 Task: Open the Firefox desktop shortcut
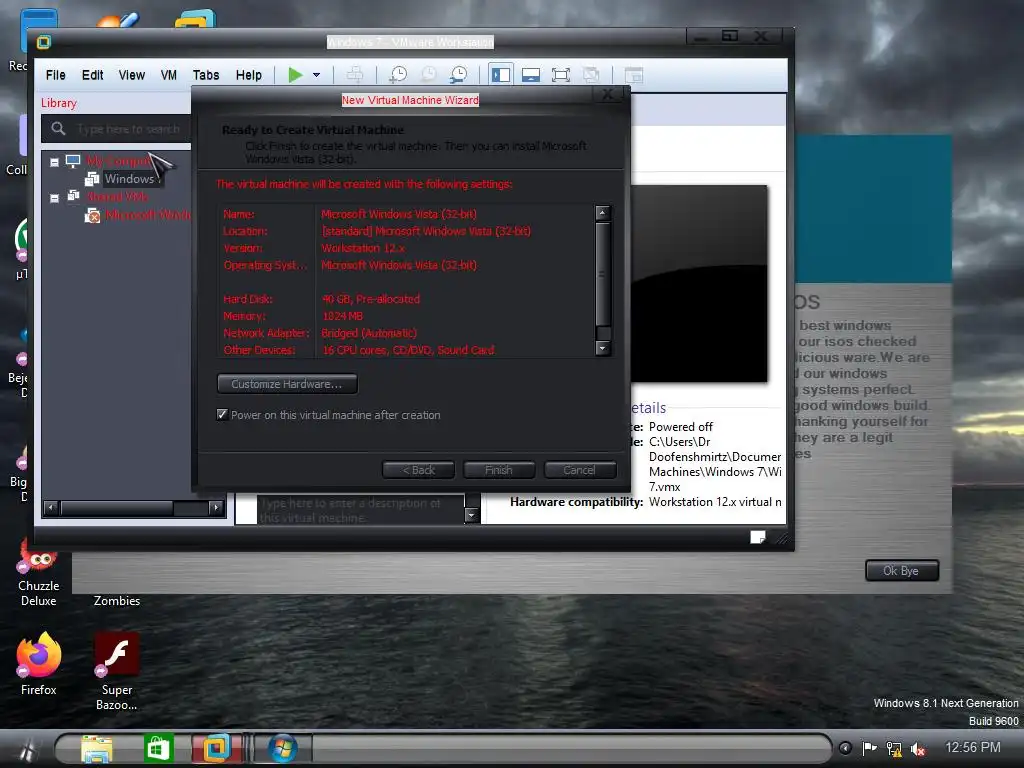[39, 664]
